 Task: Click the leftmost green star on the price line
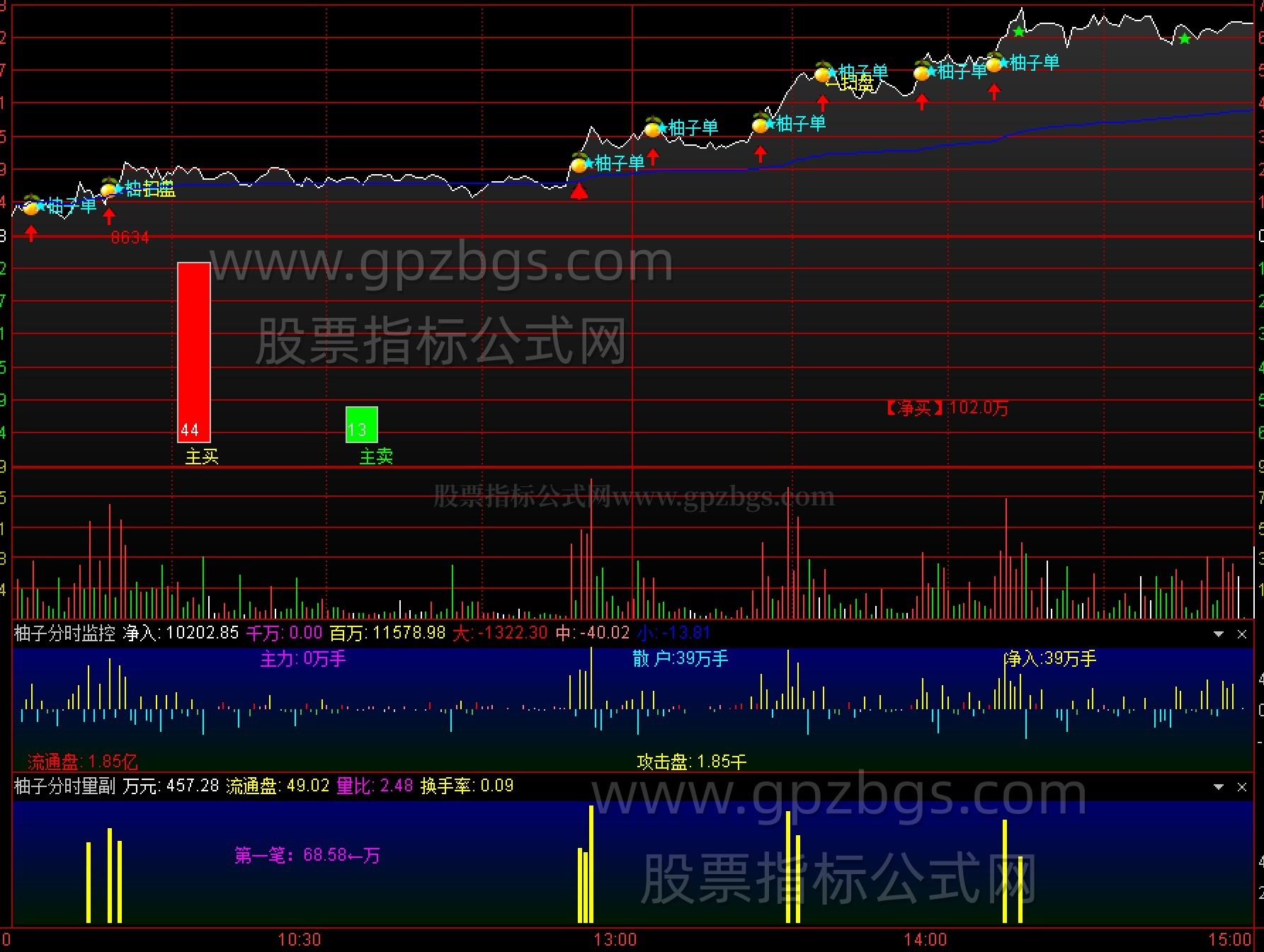pyautogui.click(x=1018, y=32)
